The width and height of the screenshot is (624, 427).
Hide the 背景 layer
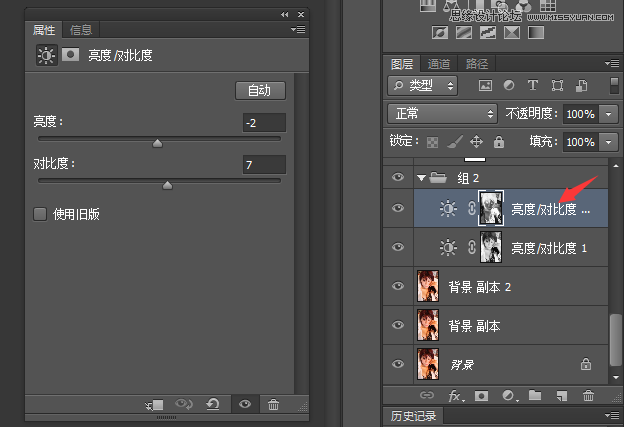pos(398,364)
